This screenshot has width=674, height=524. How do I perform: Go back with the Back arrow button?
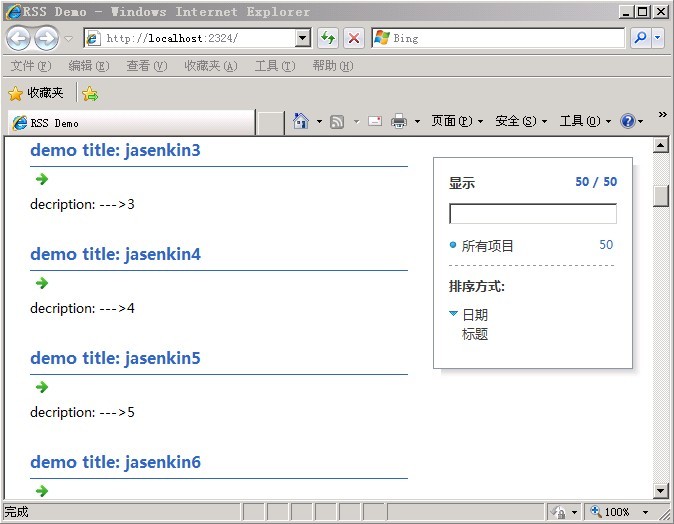point(18,39)
